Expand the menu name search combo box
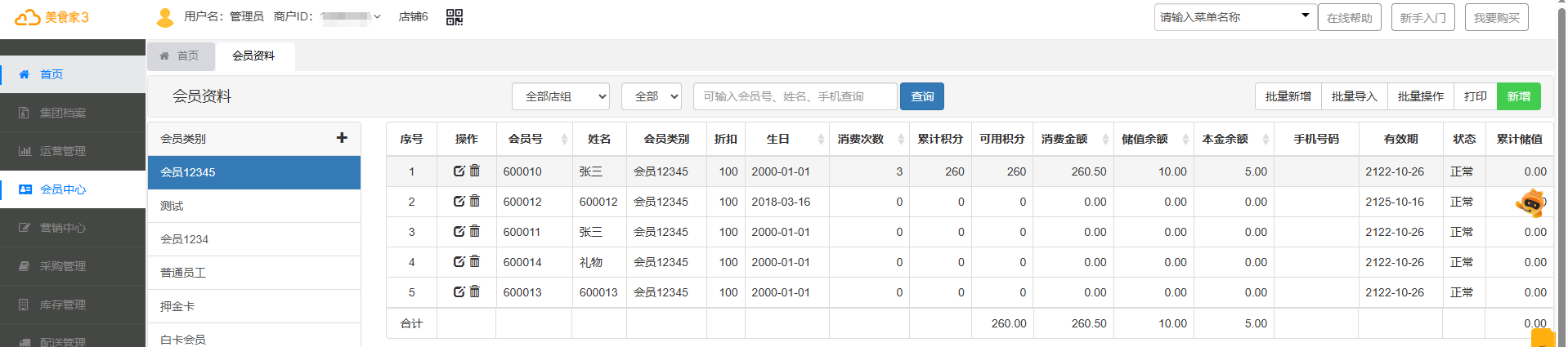The width and height of the screenshot is (1568, 347). pyautogui.click(x=1305, y=16)
